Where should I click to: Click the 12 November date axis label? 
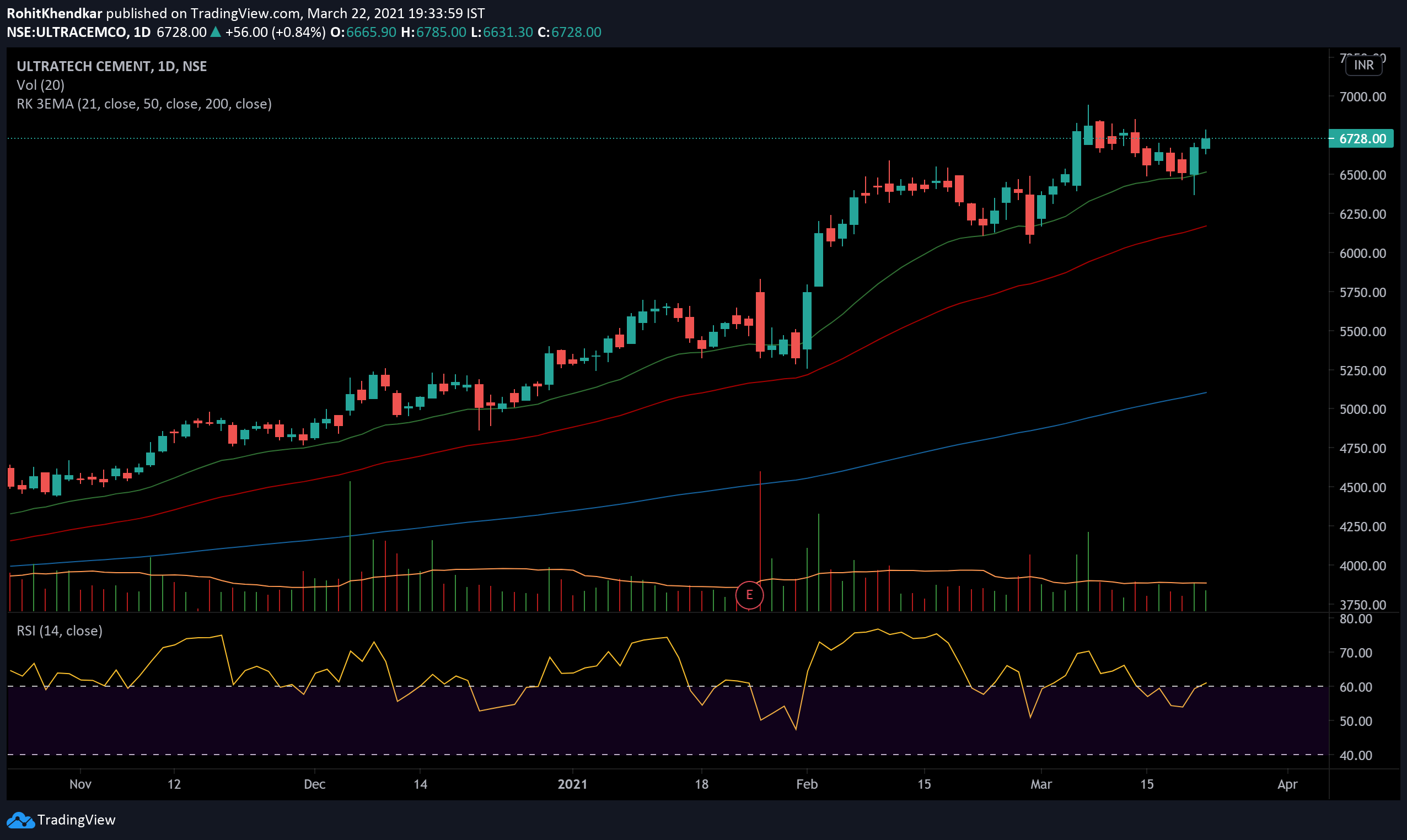click(174, 784)
